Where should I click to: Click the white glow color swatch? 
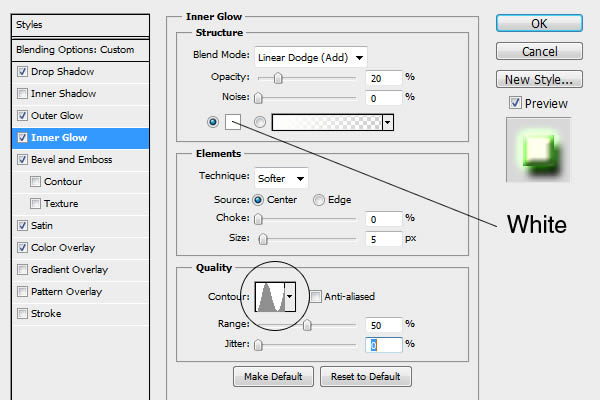tap(233, 122)
